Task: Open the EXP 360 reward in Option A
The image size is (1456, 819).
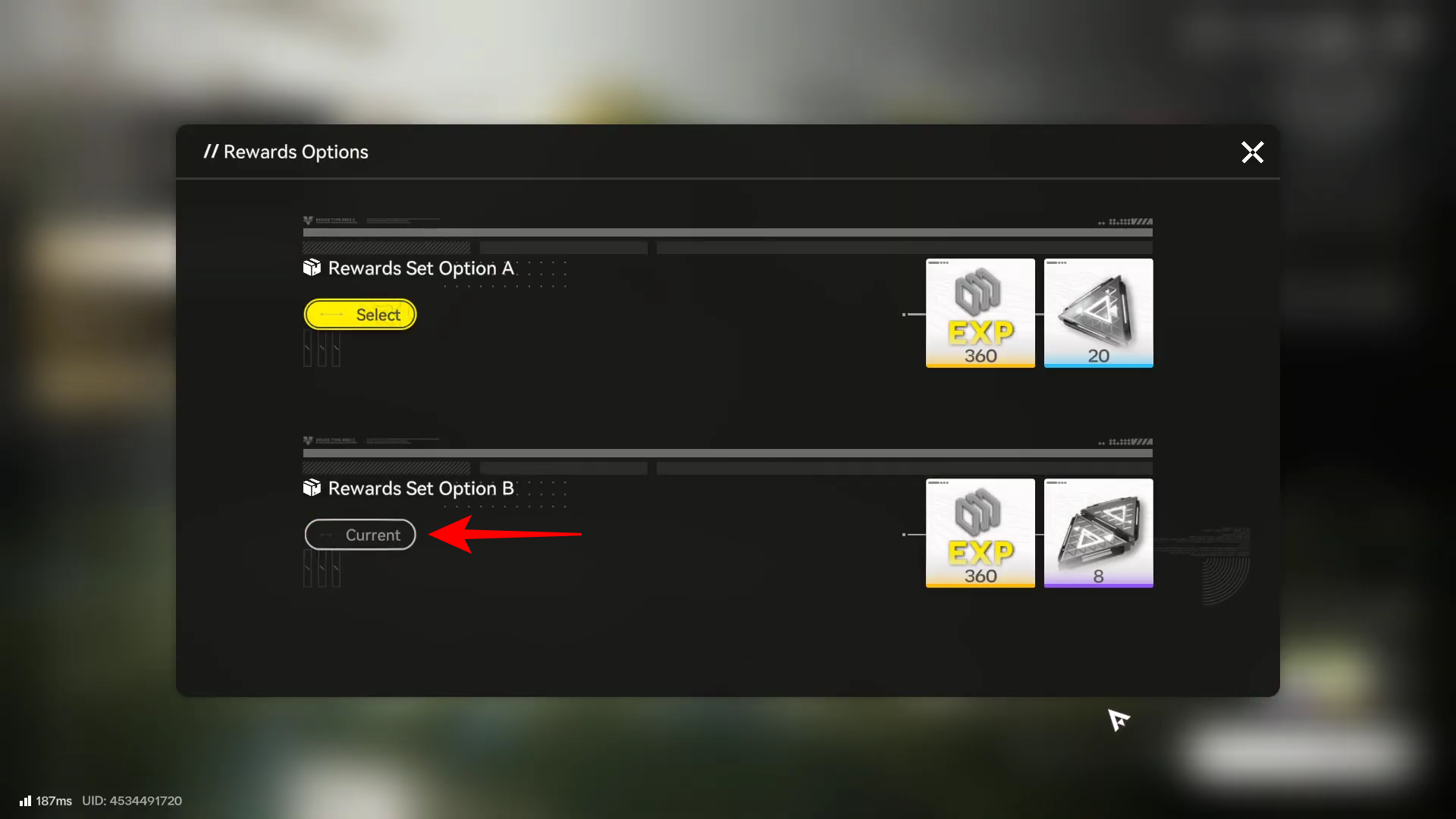Action: pos(980,313)
